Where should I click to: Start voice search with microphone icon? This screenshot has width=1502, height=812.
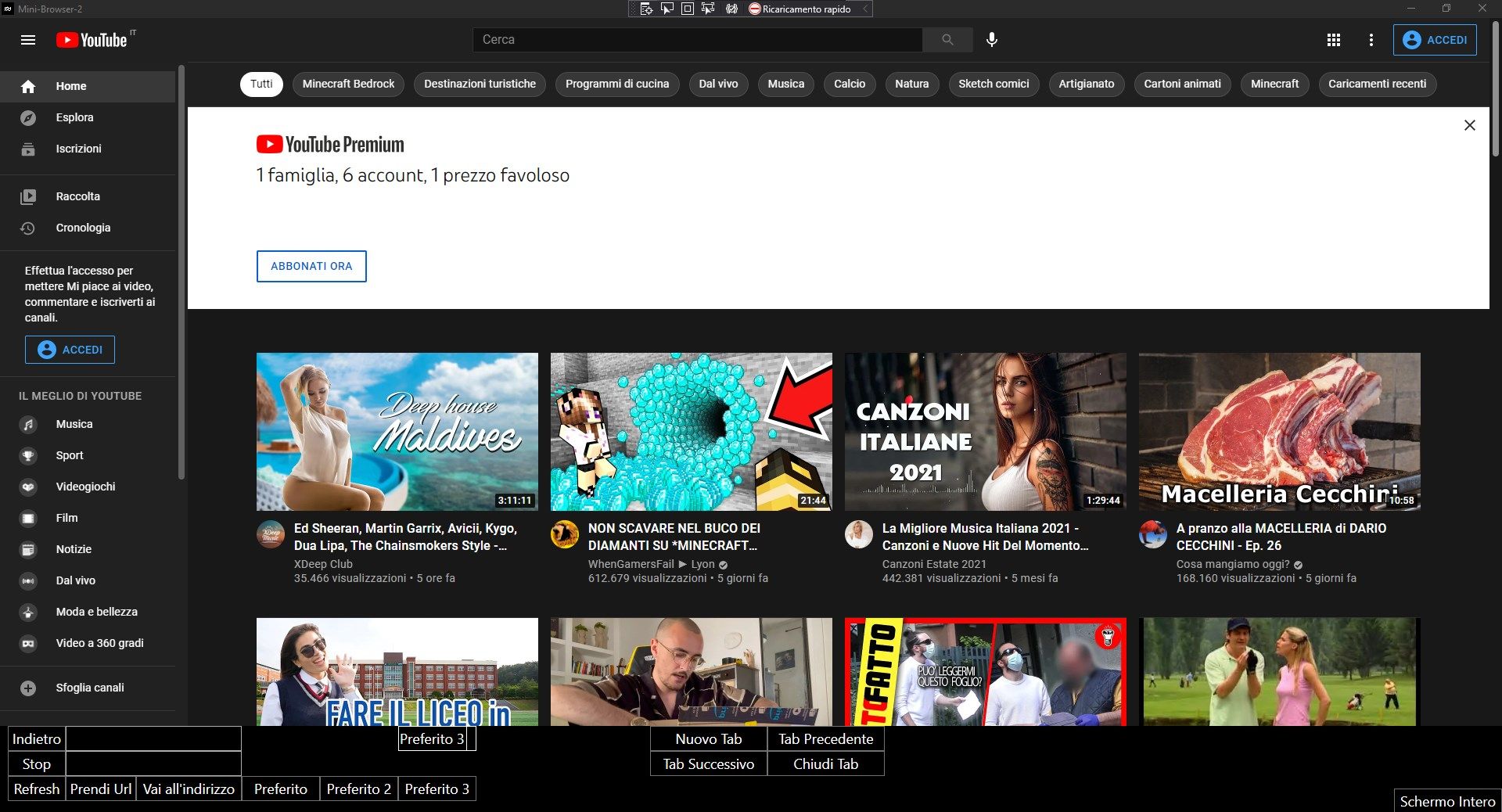(x=991, y=40)
